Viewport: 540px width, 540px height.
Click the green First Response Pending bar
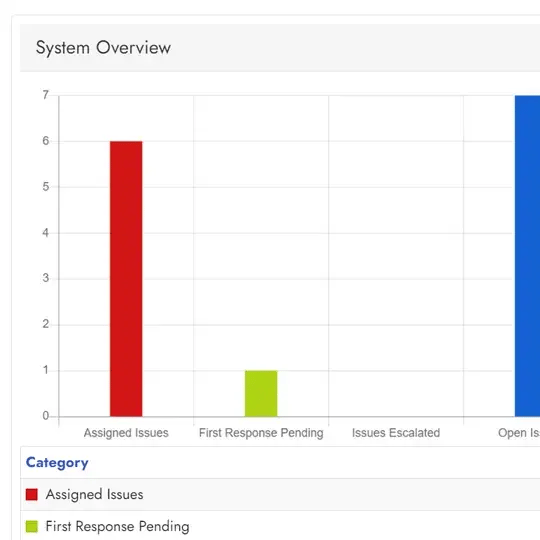261,393
